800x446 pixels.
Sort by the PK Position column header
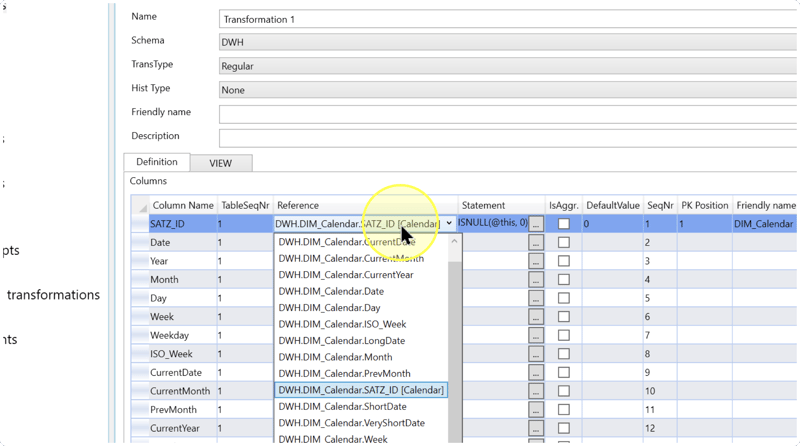click(x=705, y=205)
